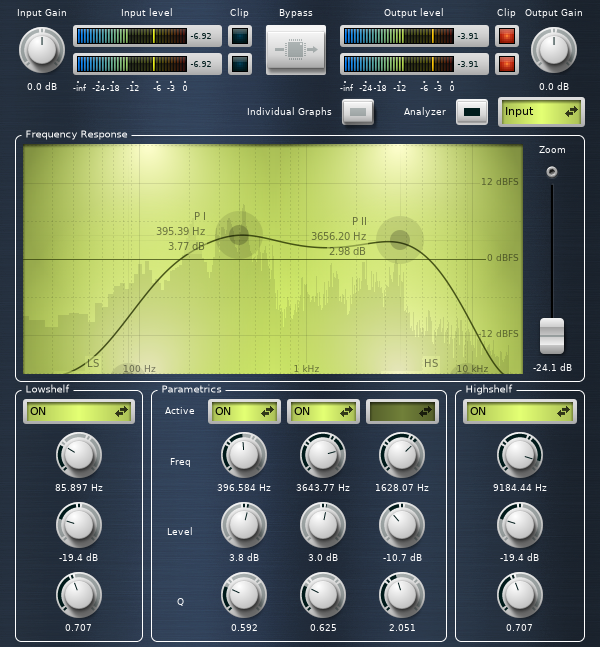Click the 1628.07 Hz value text
Image resolution: width=600 pixels, height=647 pixels.
tap(402, 488)
